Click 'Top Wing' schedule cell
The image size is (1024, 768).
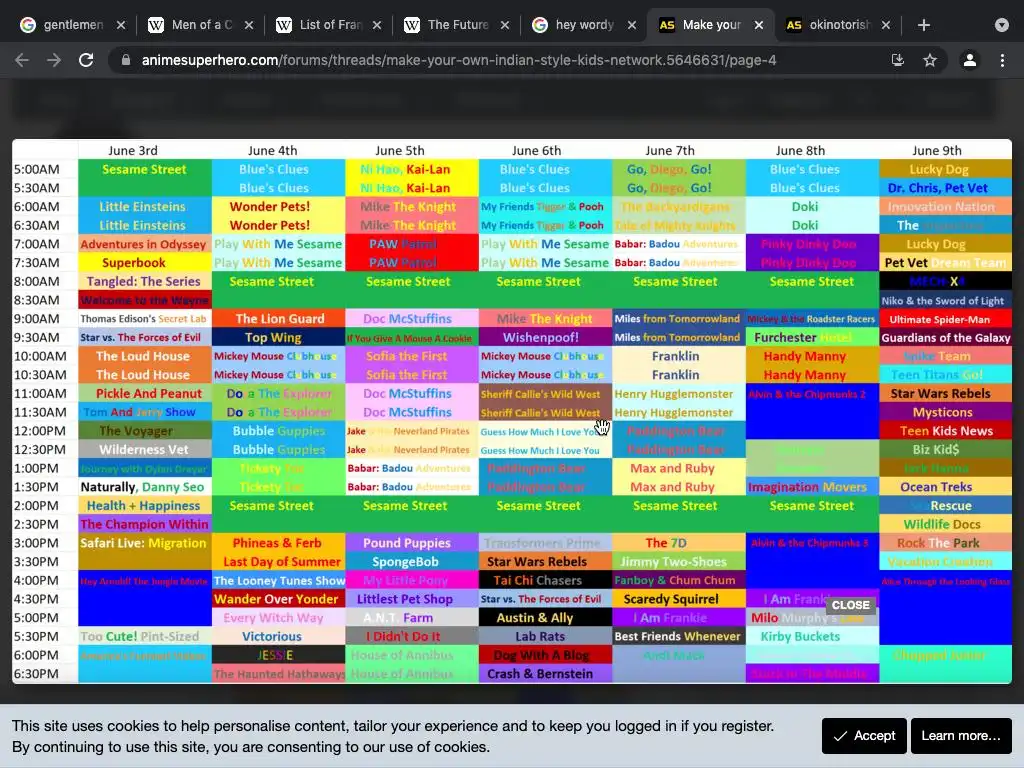point(279,338)
